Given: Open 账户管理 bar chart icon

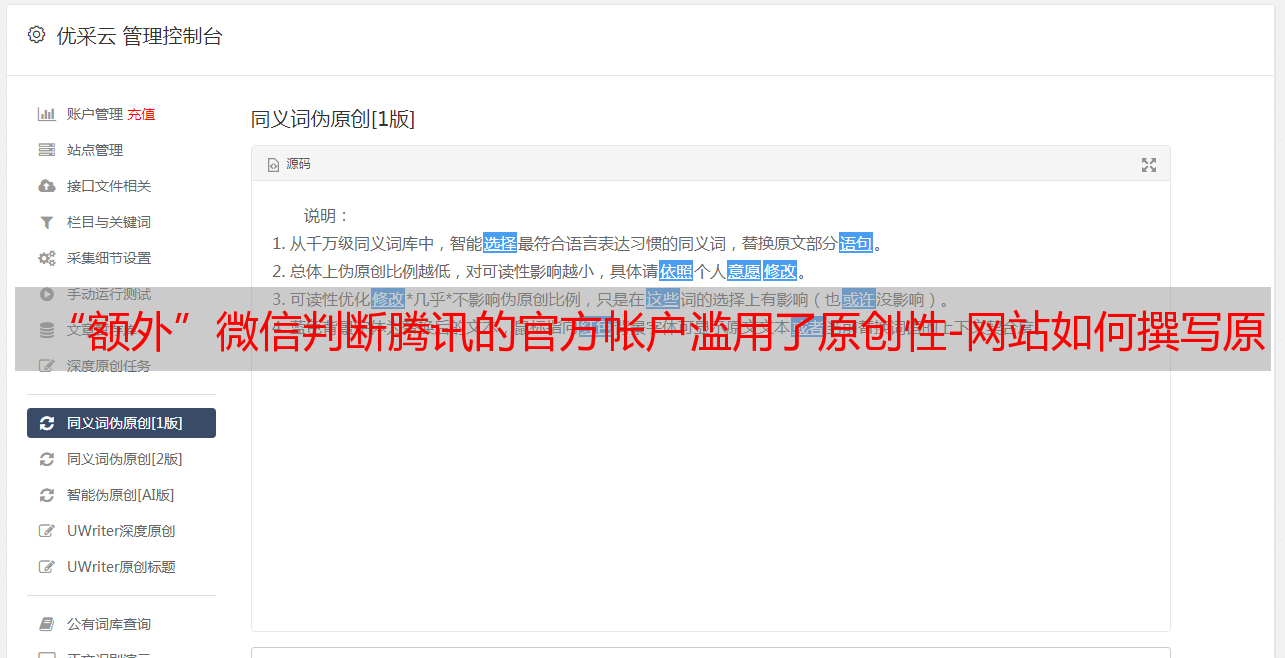Looking at the screenshot, I should [46, 114].
